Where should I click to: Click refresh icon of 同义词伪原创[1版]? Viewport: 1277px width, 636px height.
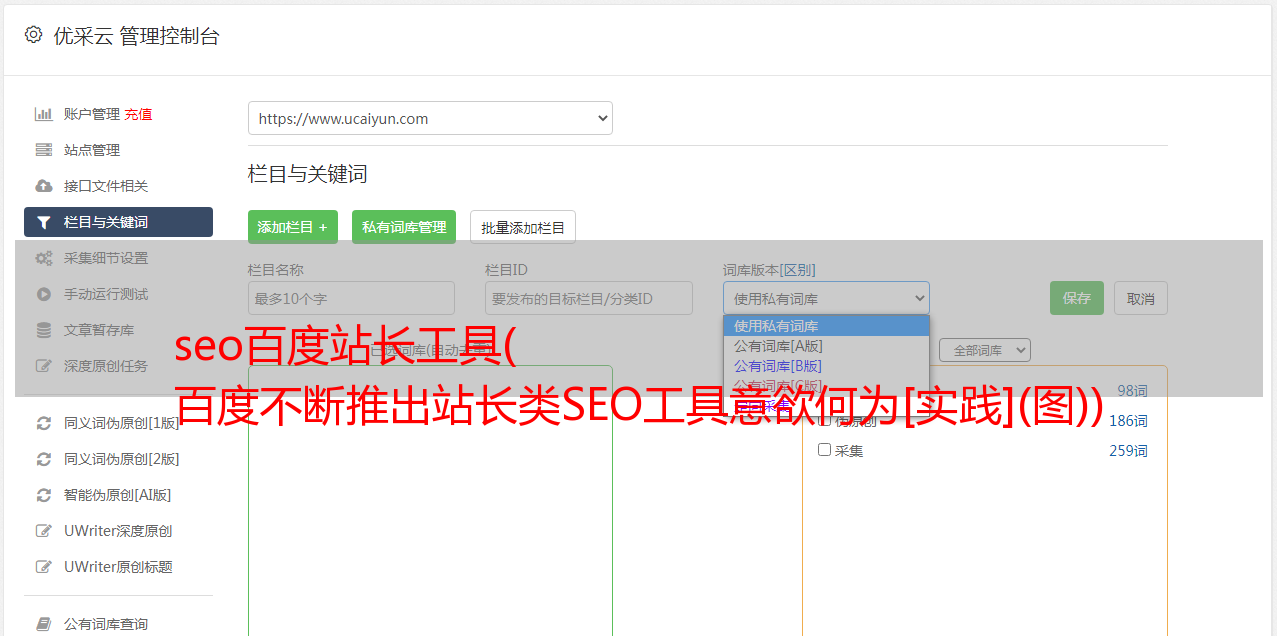44,423
